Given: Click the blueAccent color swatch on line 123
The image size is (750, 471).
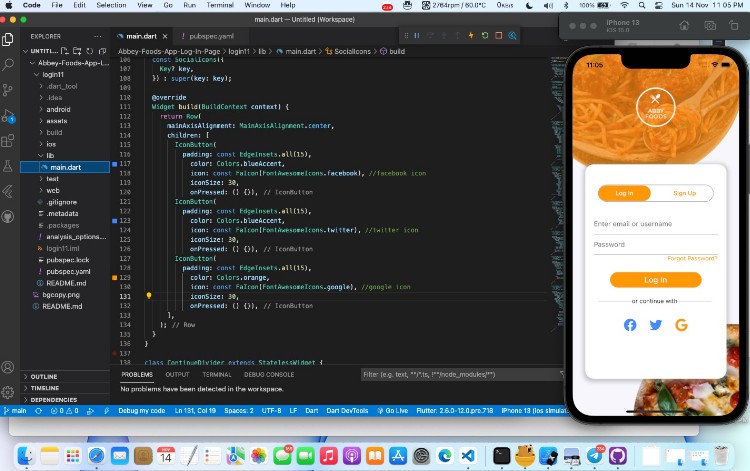Looking at the screenshot, I should (115, 221).
